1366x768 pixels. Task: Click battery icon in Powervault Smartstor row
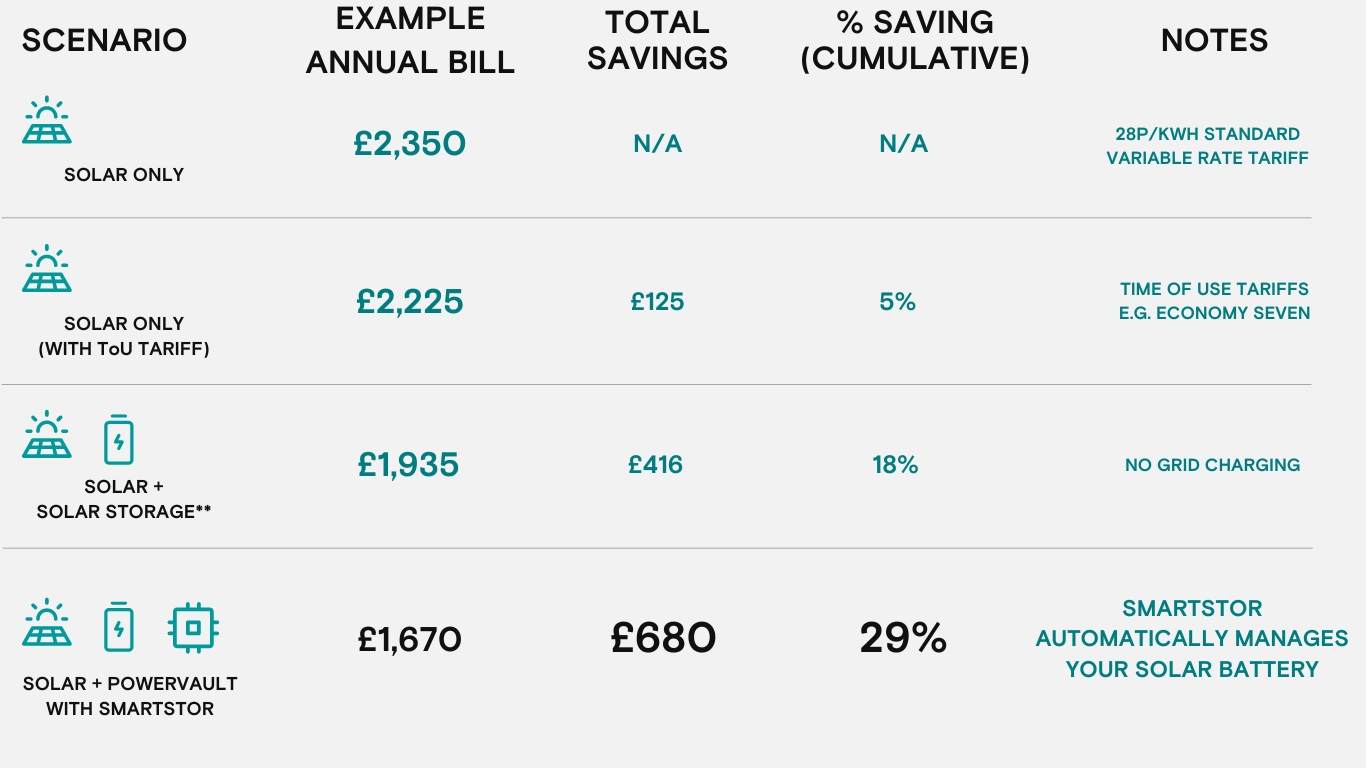118,628
